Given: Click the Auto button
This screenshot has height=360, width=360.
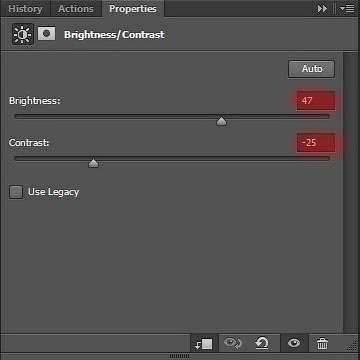Looking at the screenshot, I should pyautogui.click(x=311, y=69).
